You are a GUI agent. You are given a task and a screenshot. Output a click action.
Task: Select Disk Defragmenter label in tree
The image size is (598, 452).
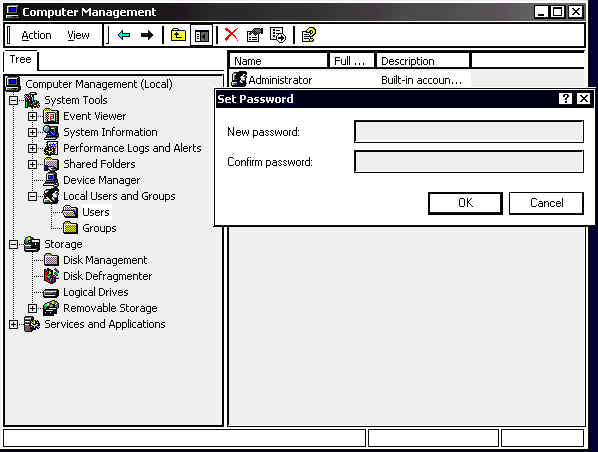tap(108, 276)
